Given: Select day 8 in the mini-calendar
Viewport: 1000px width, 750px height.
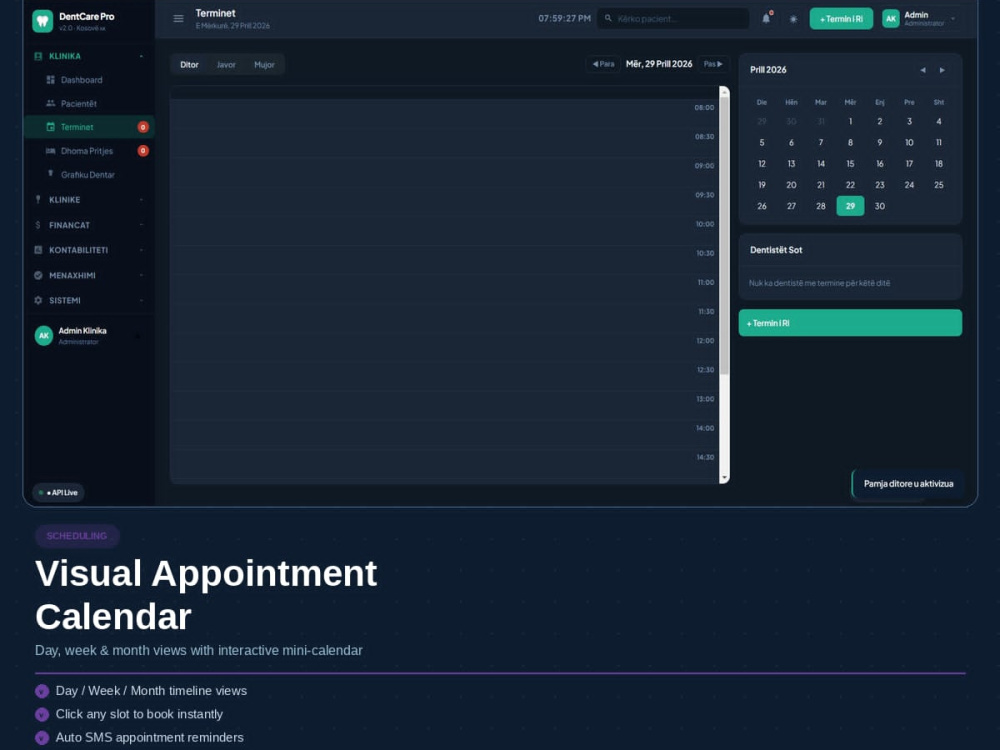Looking at the screenshot, I should tap(850, 143).
